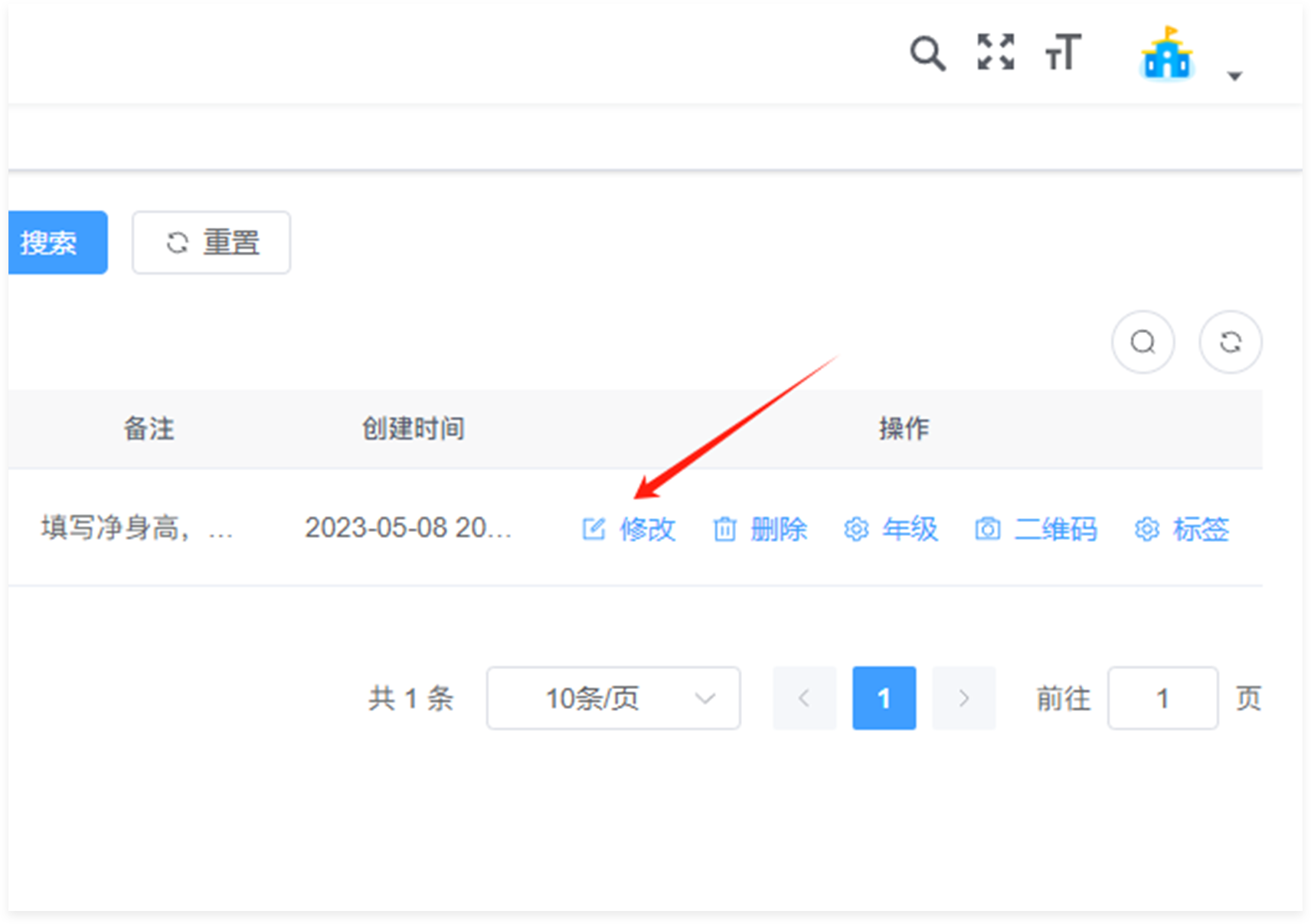This screenshot has height=924, width=1311.
Task: Toggle fullscreen mode icon
Action: click(x=996, y=52)
